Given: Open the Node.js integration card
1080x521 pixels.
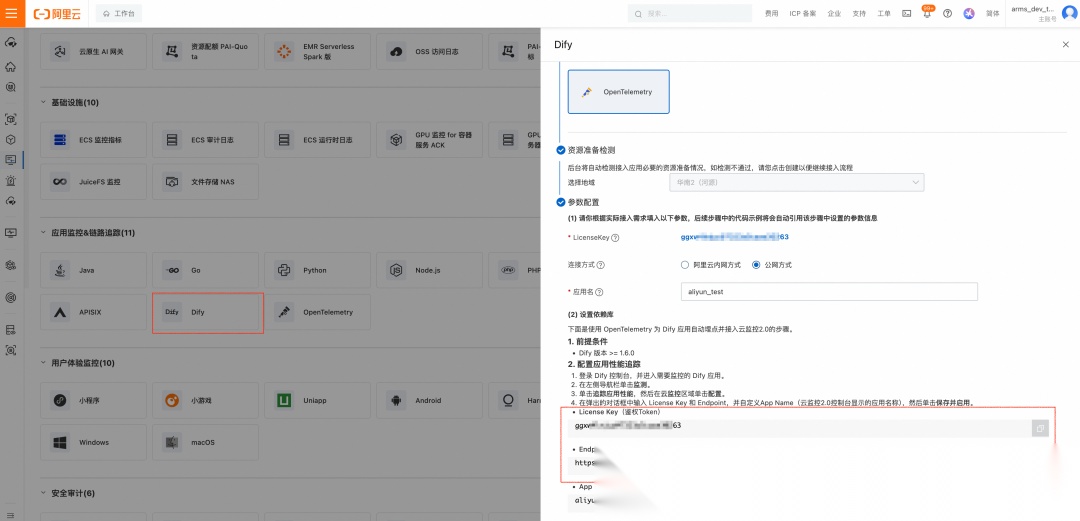Looking at the screenshot, I should pos(429,270).
